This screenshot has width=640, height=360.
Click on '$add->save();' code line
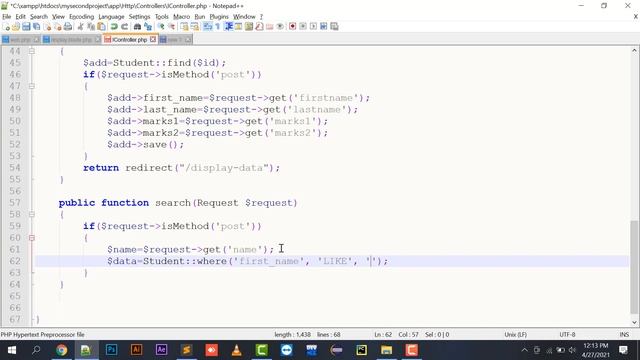pyautogui.click(x=146, y=144)
